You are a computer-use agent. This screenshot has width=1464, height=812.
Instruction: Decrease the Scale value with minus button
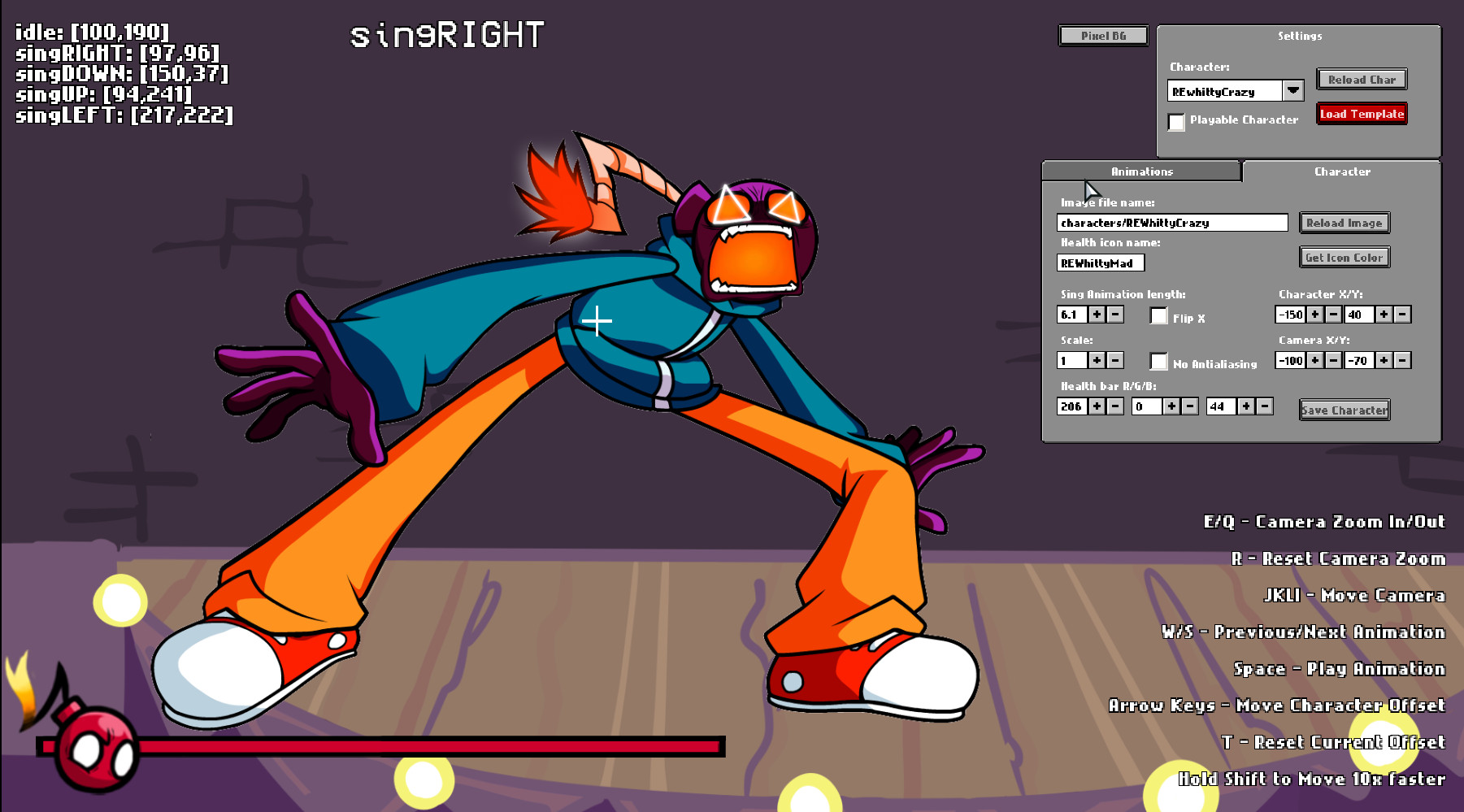(1114, 360)
